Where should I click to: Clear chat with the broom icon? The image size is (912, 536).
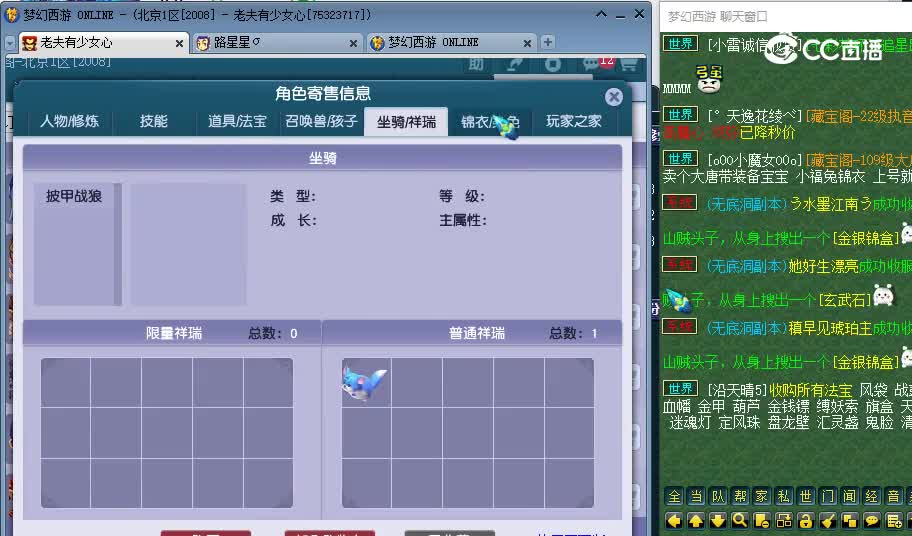(x=828, y=521)
